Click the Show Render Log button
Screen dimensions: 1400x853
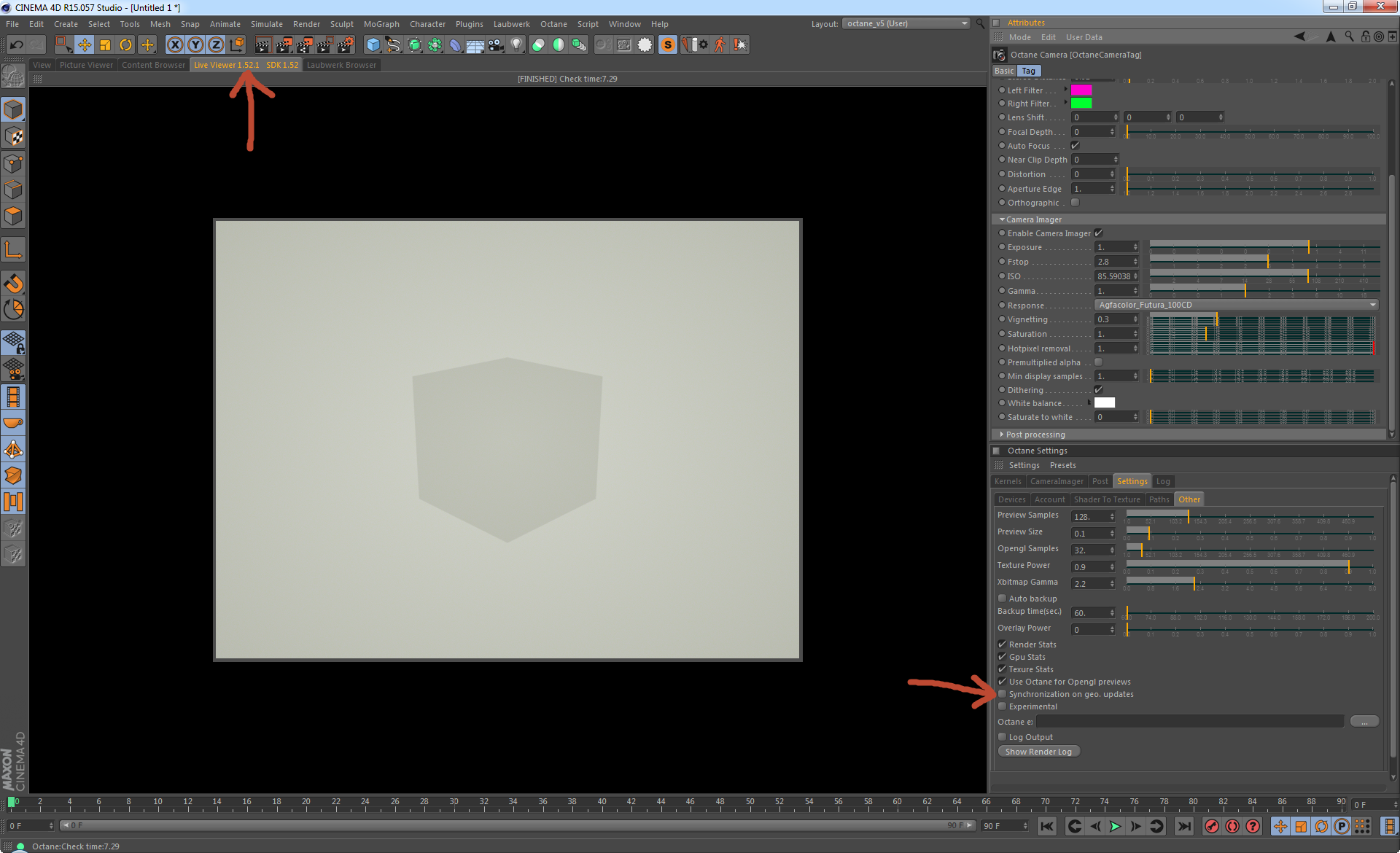click(x=1038, y=752)
